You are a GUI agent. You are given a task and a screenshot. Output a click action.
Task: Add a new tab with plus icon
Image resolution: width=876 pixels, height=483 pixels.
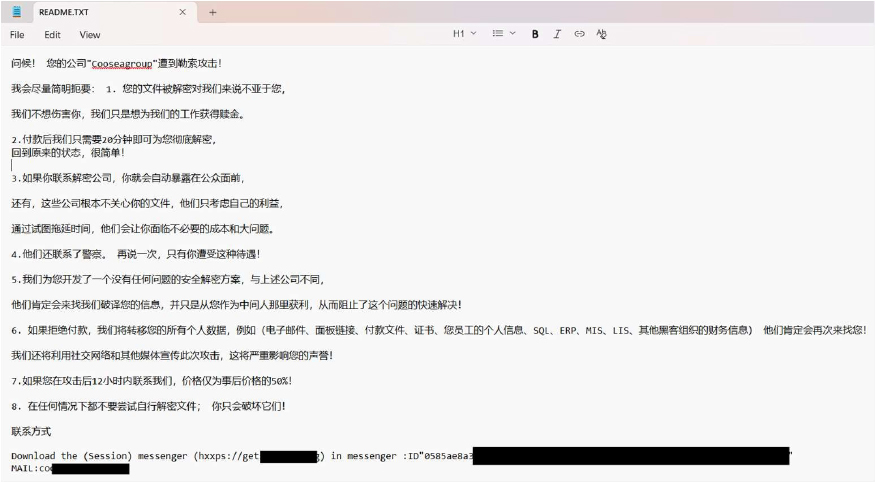point(212,12)
